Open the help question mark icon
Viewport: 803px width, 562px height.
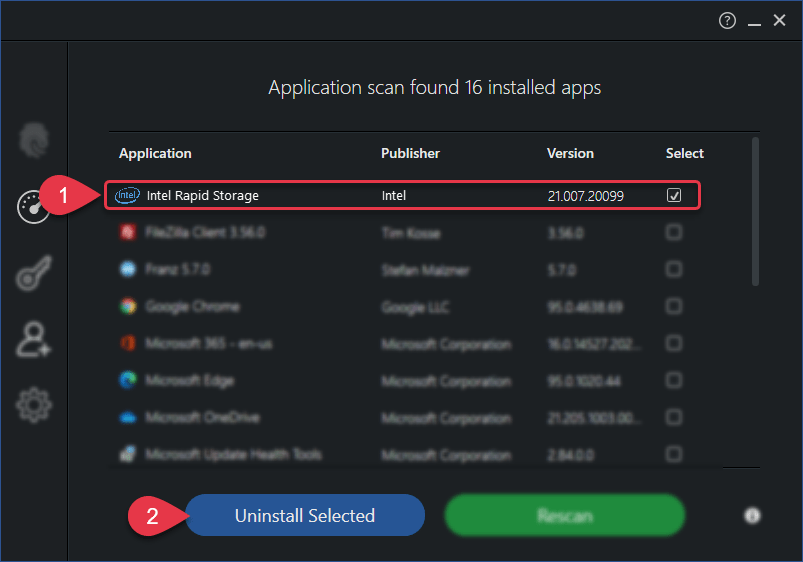pyautogui.click(x=727, y=20)
